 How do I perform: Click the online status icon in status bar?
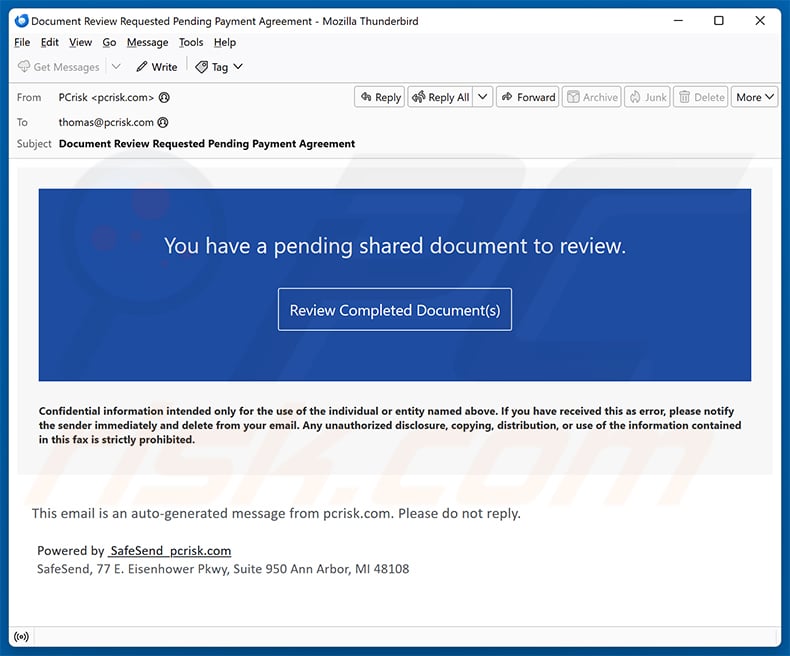coord(21,636)
